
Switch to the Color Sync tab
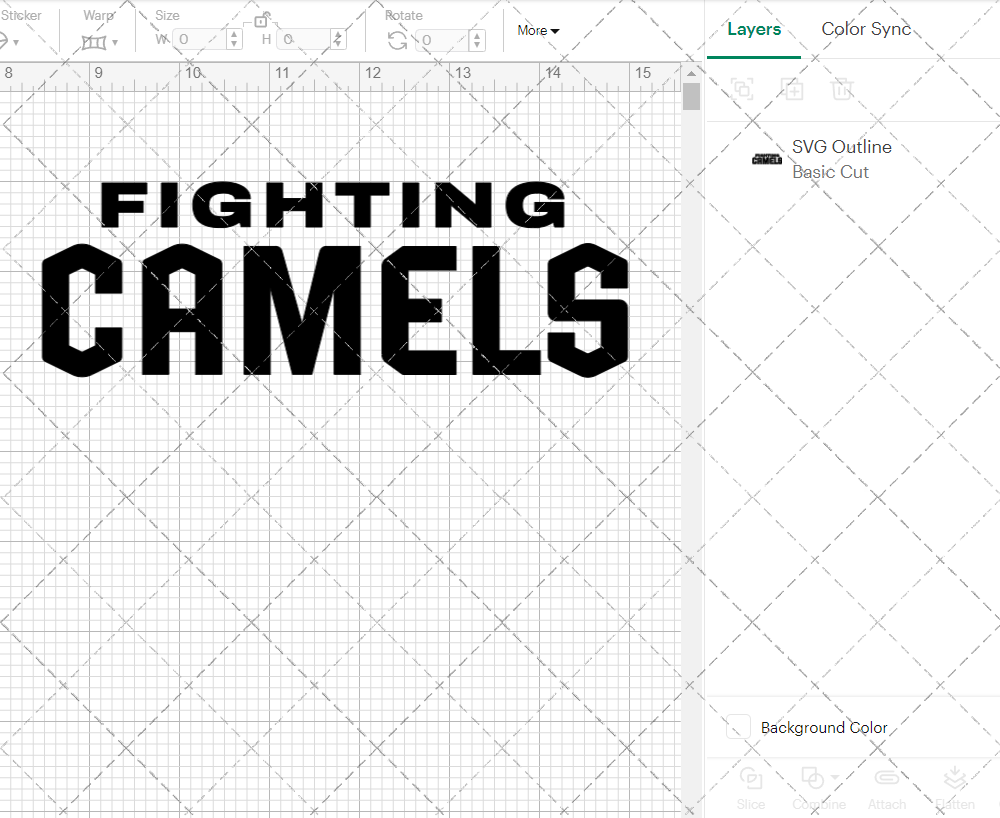pos(866,29)
